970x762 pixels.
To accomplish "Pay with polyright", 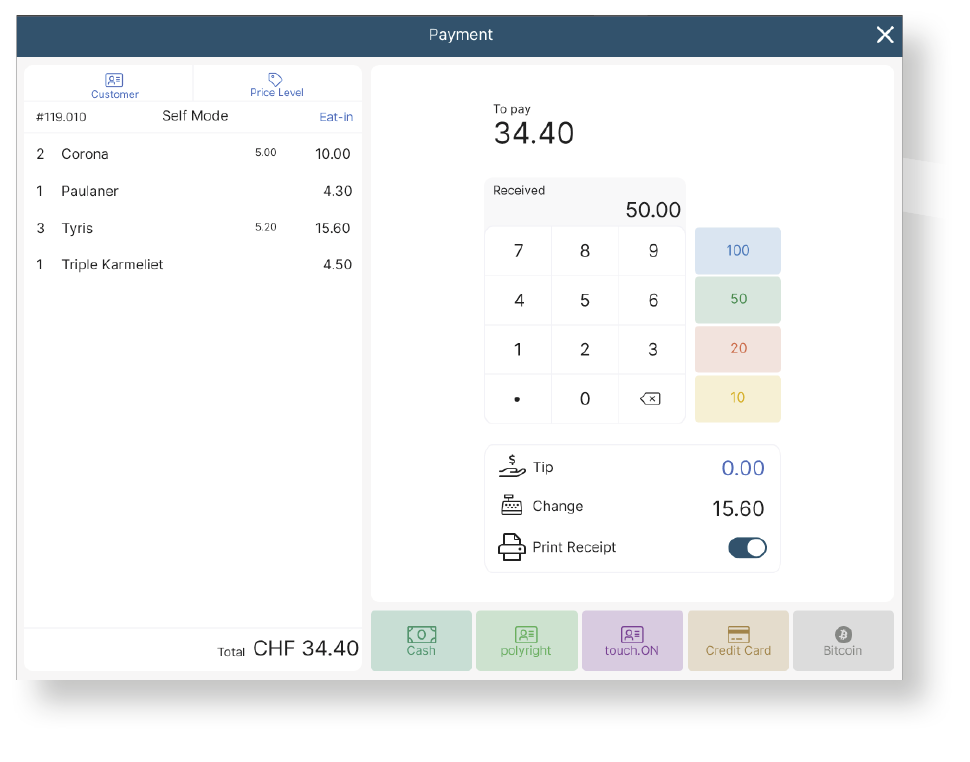I will pos(526,641).
